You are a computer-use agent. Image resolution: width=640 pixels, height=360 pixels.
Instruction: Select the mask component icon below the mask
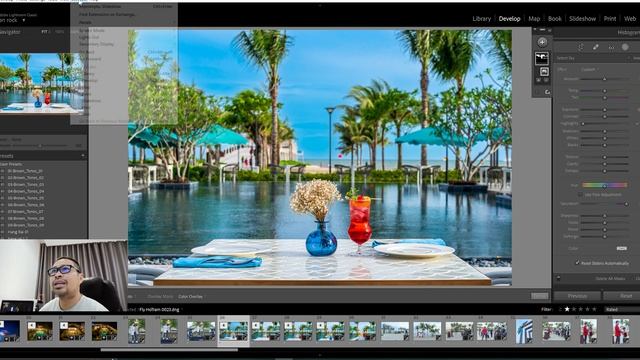544,72
